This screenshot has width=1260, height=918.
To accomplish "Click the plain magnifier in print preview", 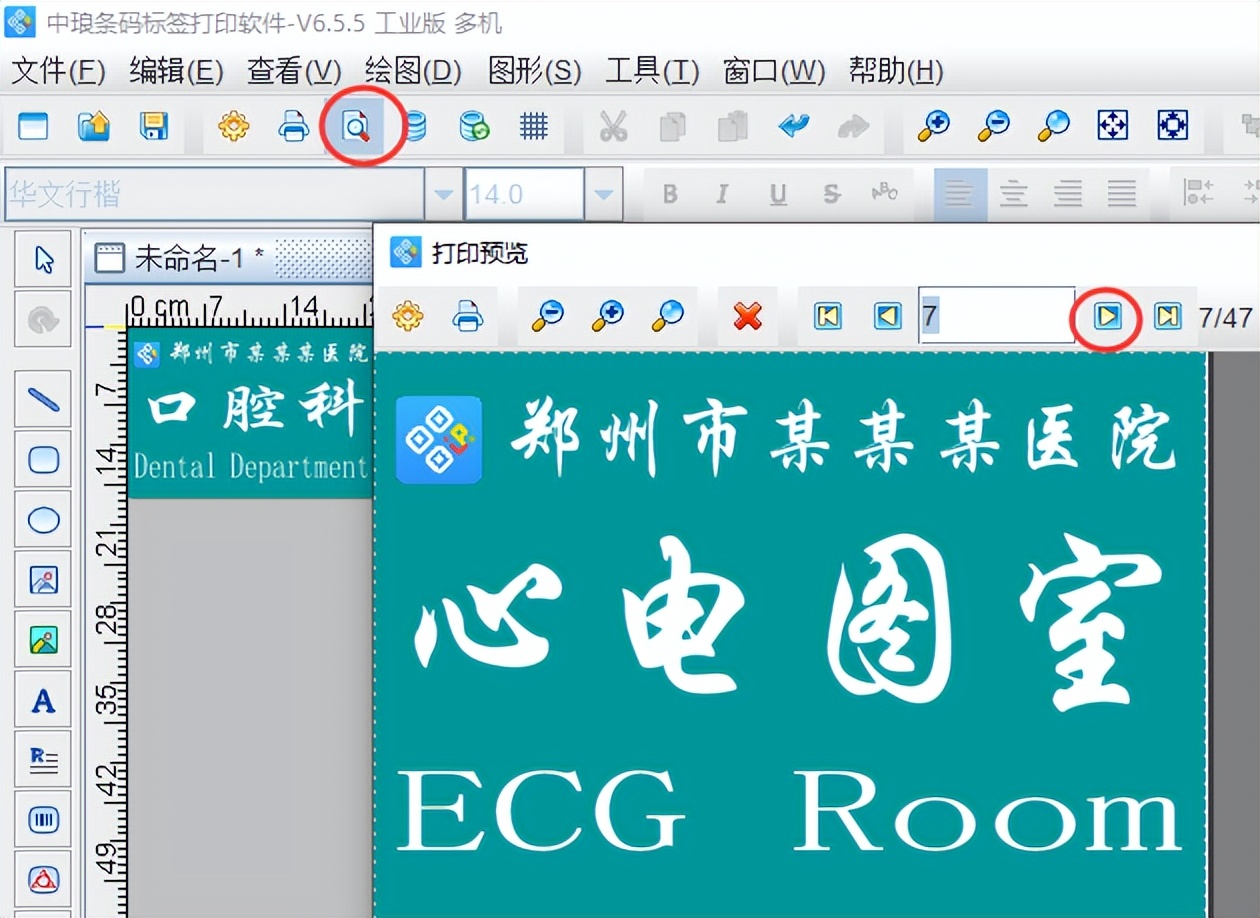I will click(667, 317).
